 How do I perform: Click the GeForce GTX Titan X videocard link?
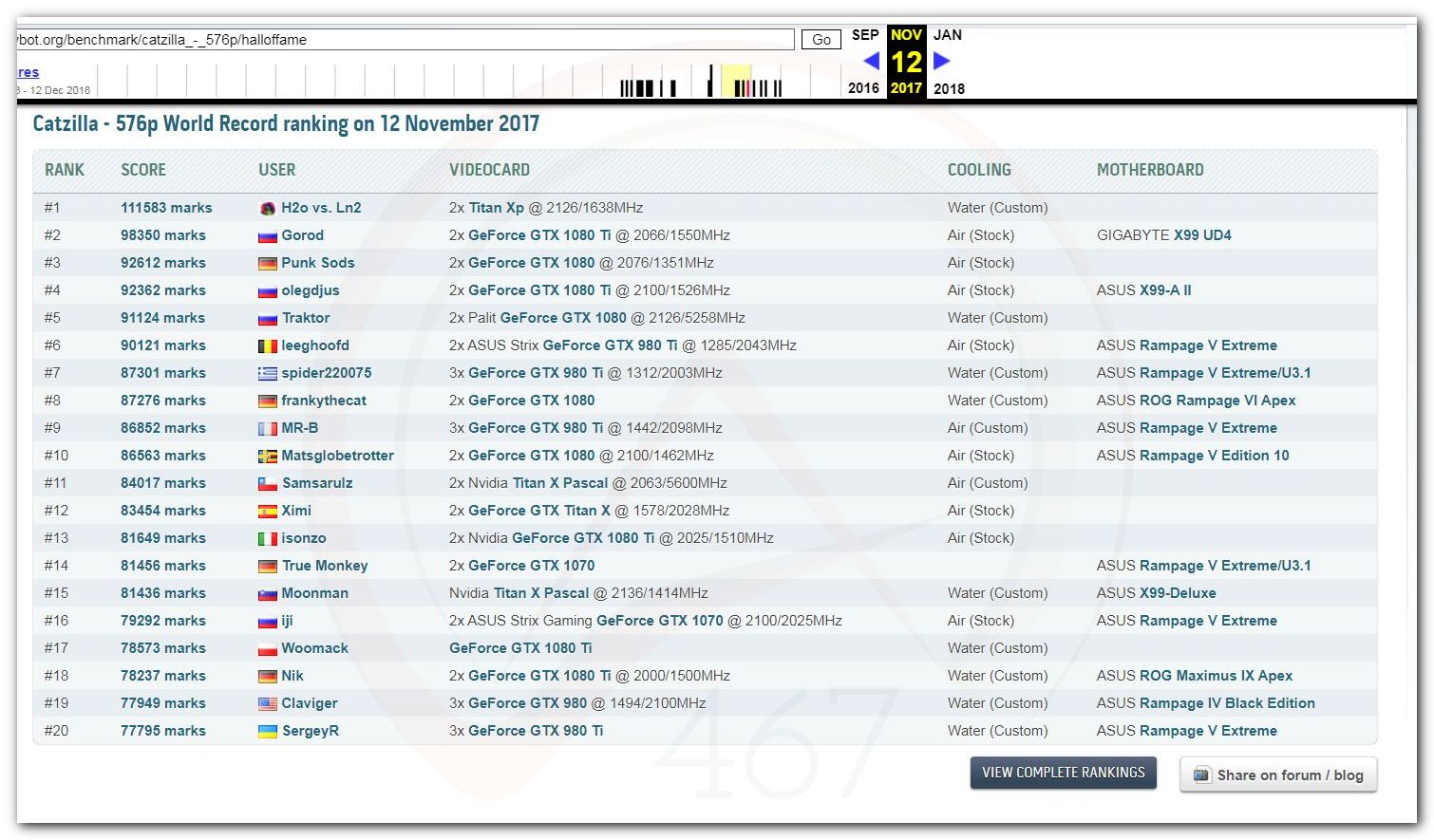point(539,511)
